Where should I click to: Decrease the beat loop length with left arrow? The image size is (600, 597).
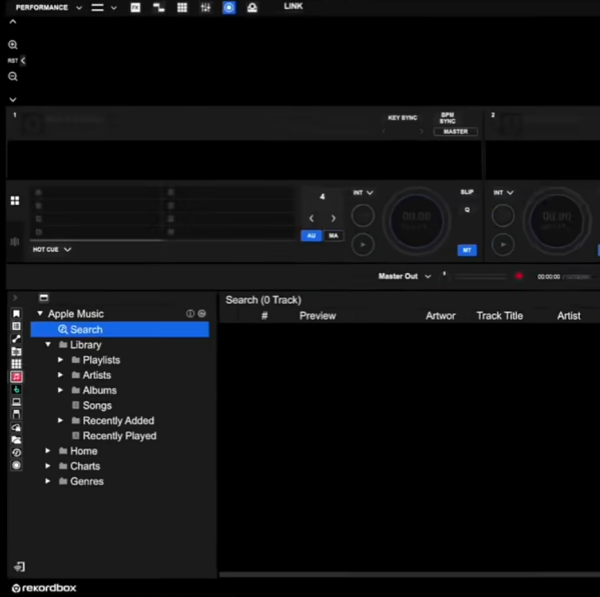click(x=311, y=218)
